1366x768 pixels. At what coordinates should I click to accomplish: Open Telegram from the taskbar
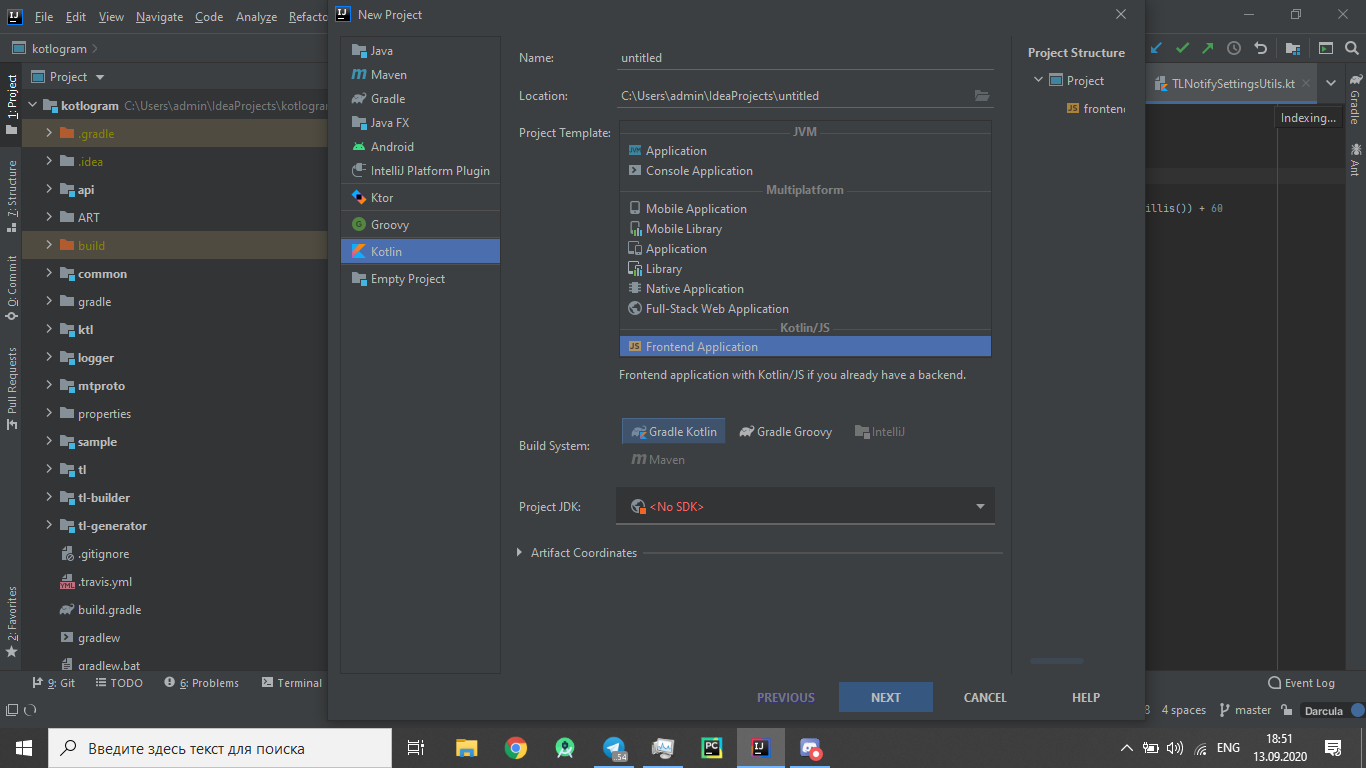(614, 748)
